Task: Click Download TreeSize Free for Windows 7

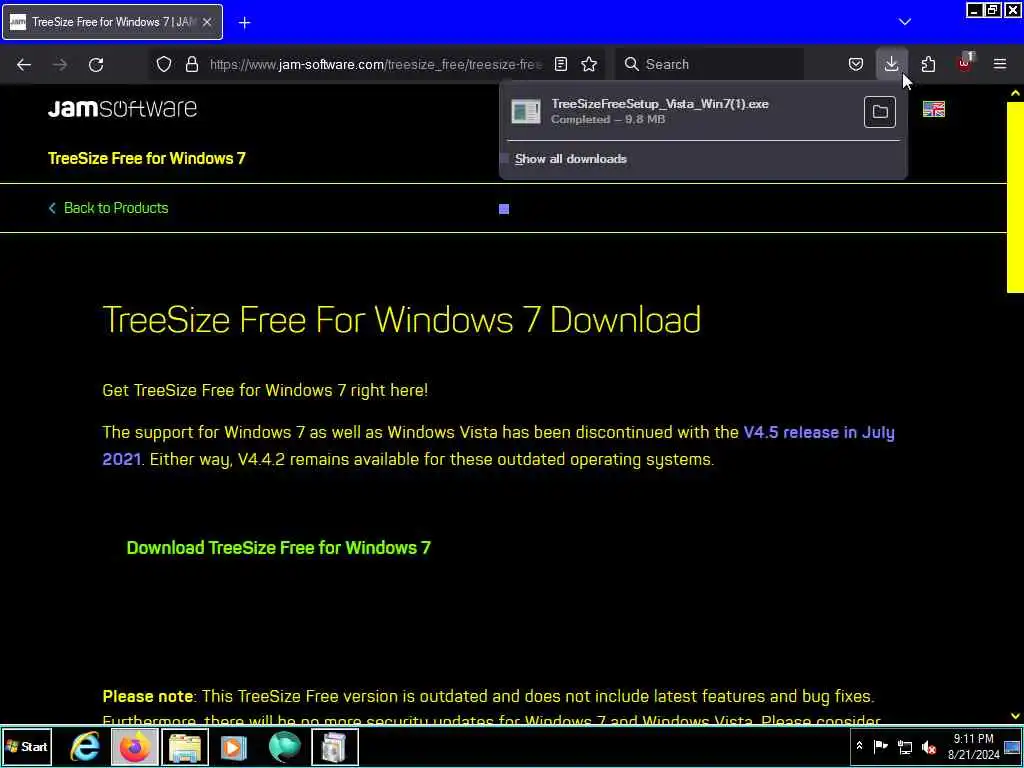Action: pyautogui.click(x=279, y=547)
